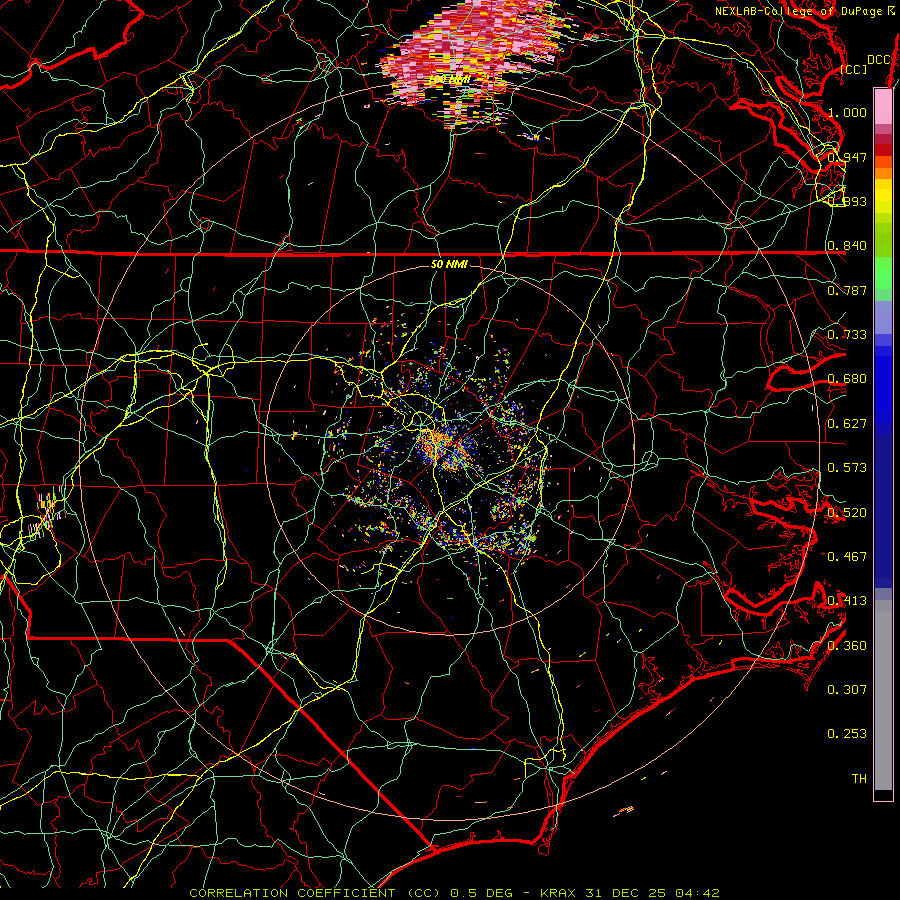Pick the dark navy swatch beside 0.520
This screenshot has width=900, height=900.
coord(883,511)
